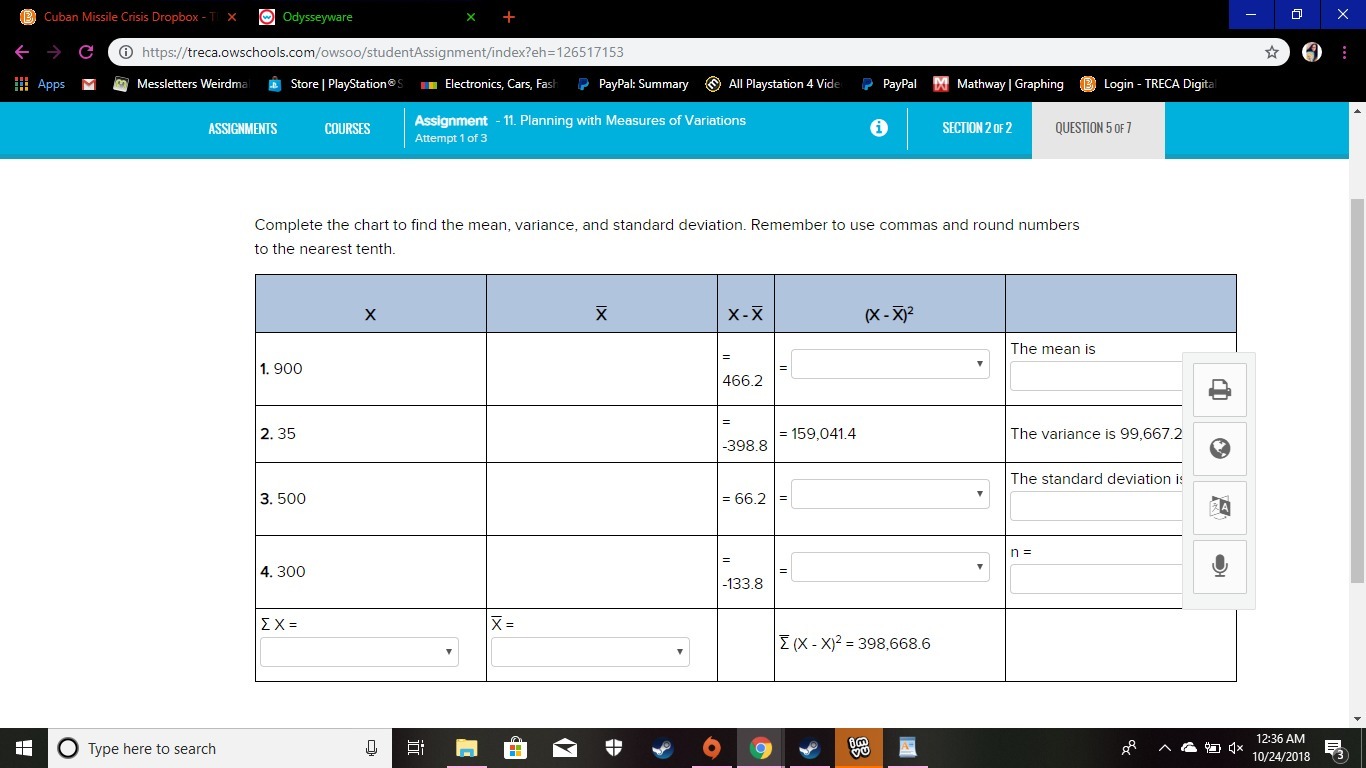The height and width of the screenshot is (768, 1366).
Task: Click the QUESTION 5 OF 7 button
Action: (1093, 128)
